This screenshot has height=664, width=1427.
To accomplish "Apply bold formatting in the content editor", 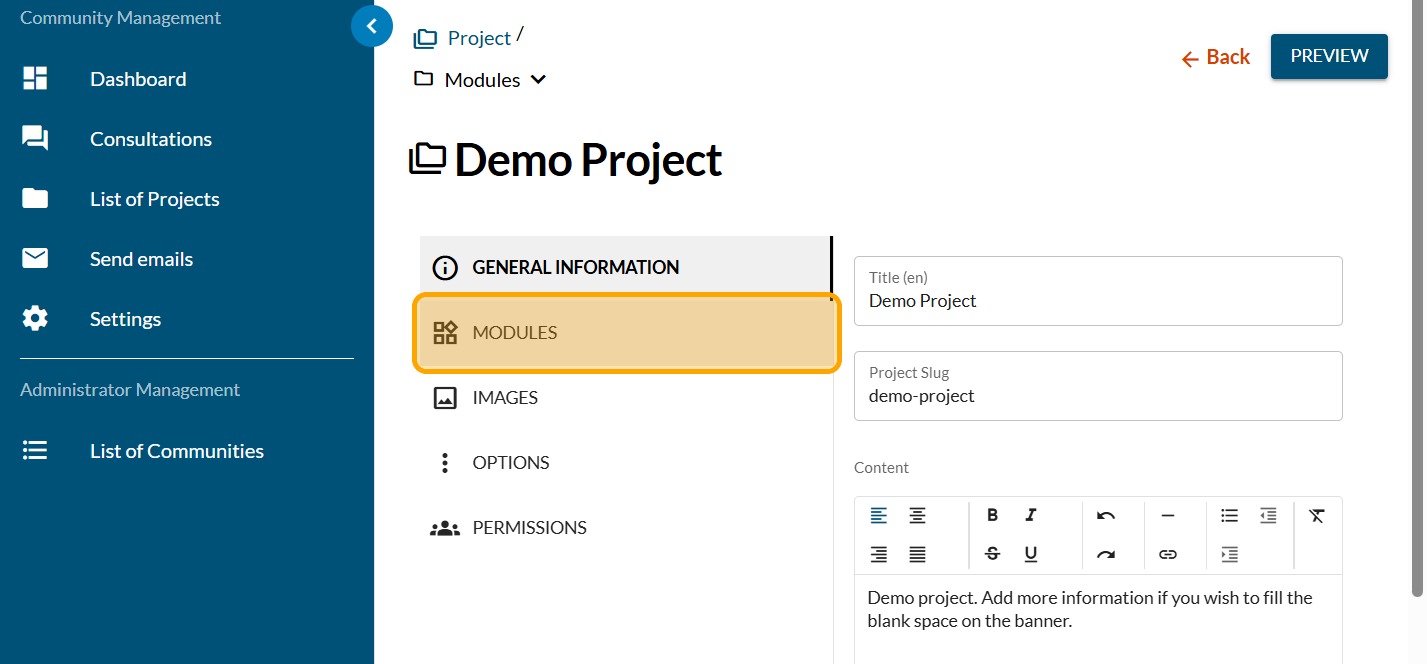I will 992,515.
